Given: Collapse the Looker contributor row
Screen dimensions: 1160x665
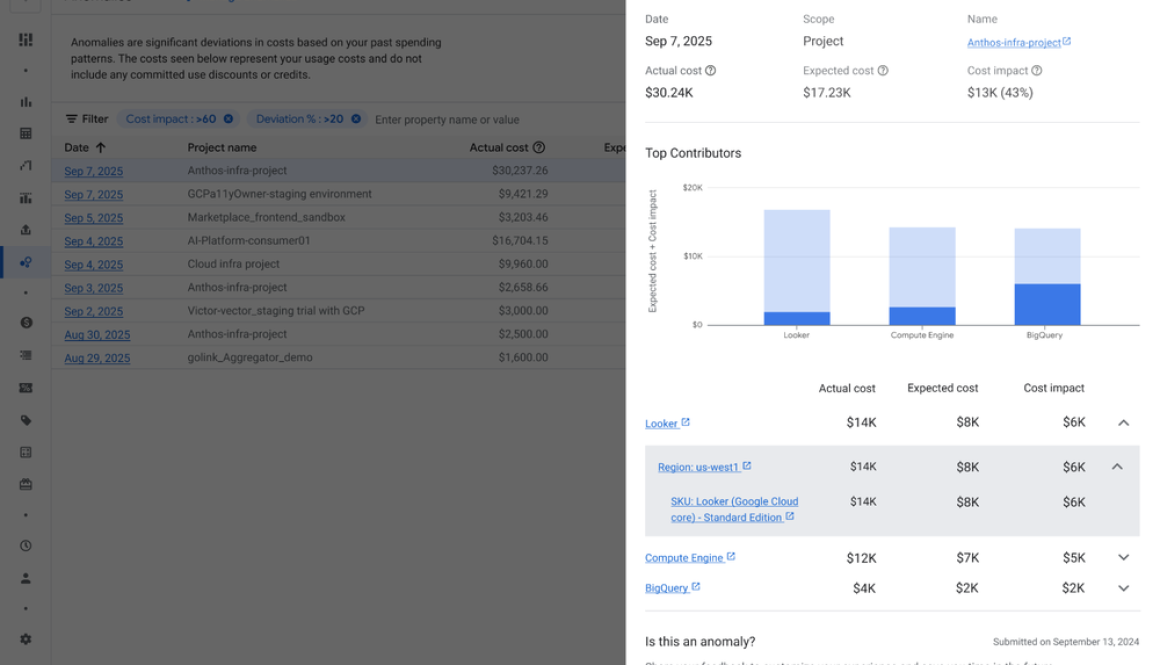Looking at the screenshot, I should (1124, 422).
